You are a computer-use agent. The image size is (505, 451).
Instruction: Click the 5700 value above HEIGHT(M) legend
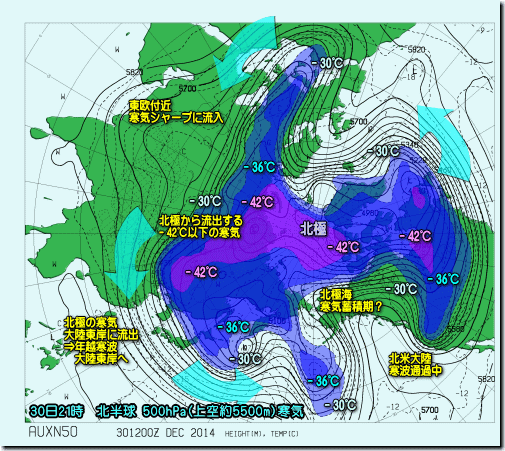click(x=430, y=410)
